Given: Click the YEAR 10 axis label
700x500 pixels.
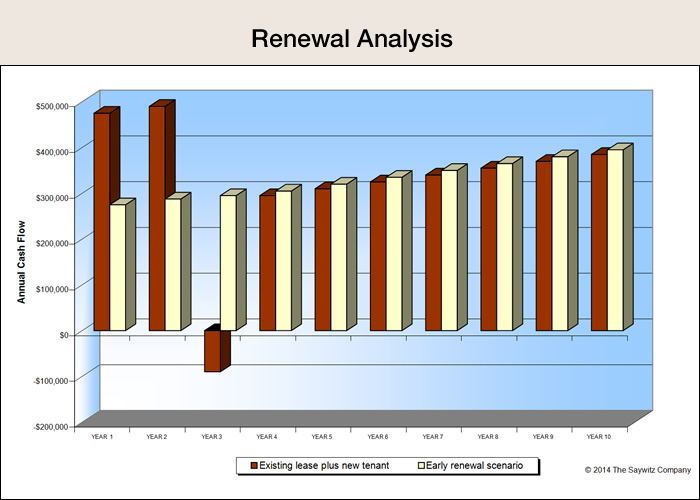Looking at the screenshot, I should tap(599, 437).
